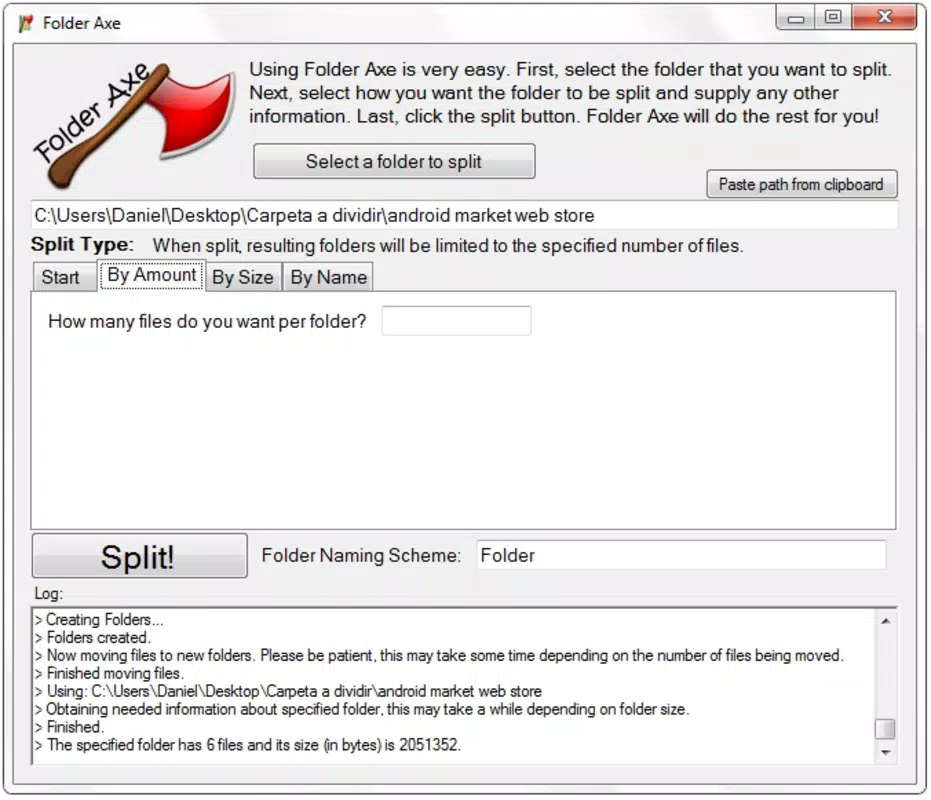The width and height of the screenshot is (931, 800).
Task: Click log line '> Finished moving files.'
Action: click(x=109, y=673)
